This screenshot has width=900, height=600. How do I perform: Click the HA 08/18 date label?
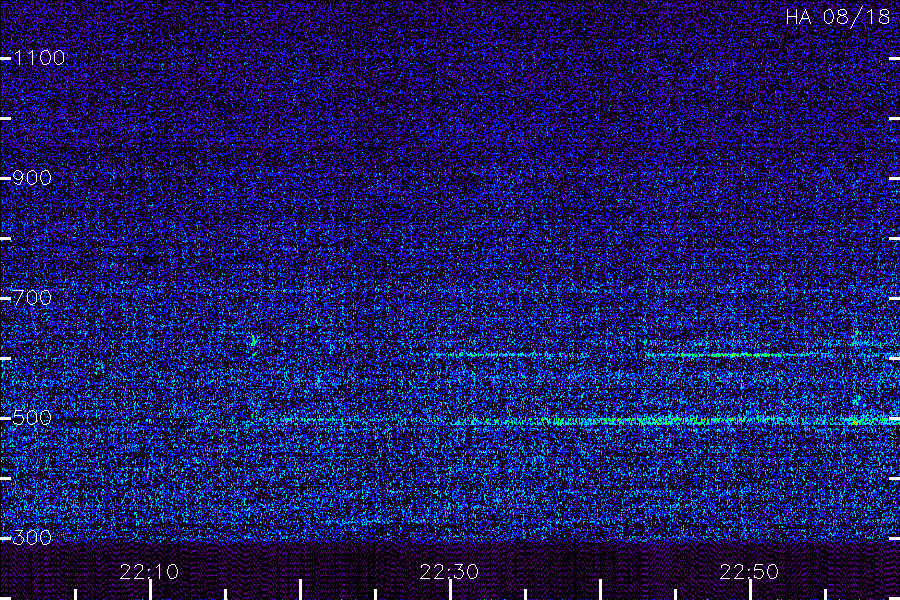[x=837, y=17]
